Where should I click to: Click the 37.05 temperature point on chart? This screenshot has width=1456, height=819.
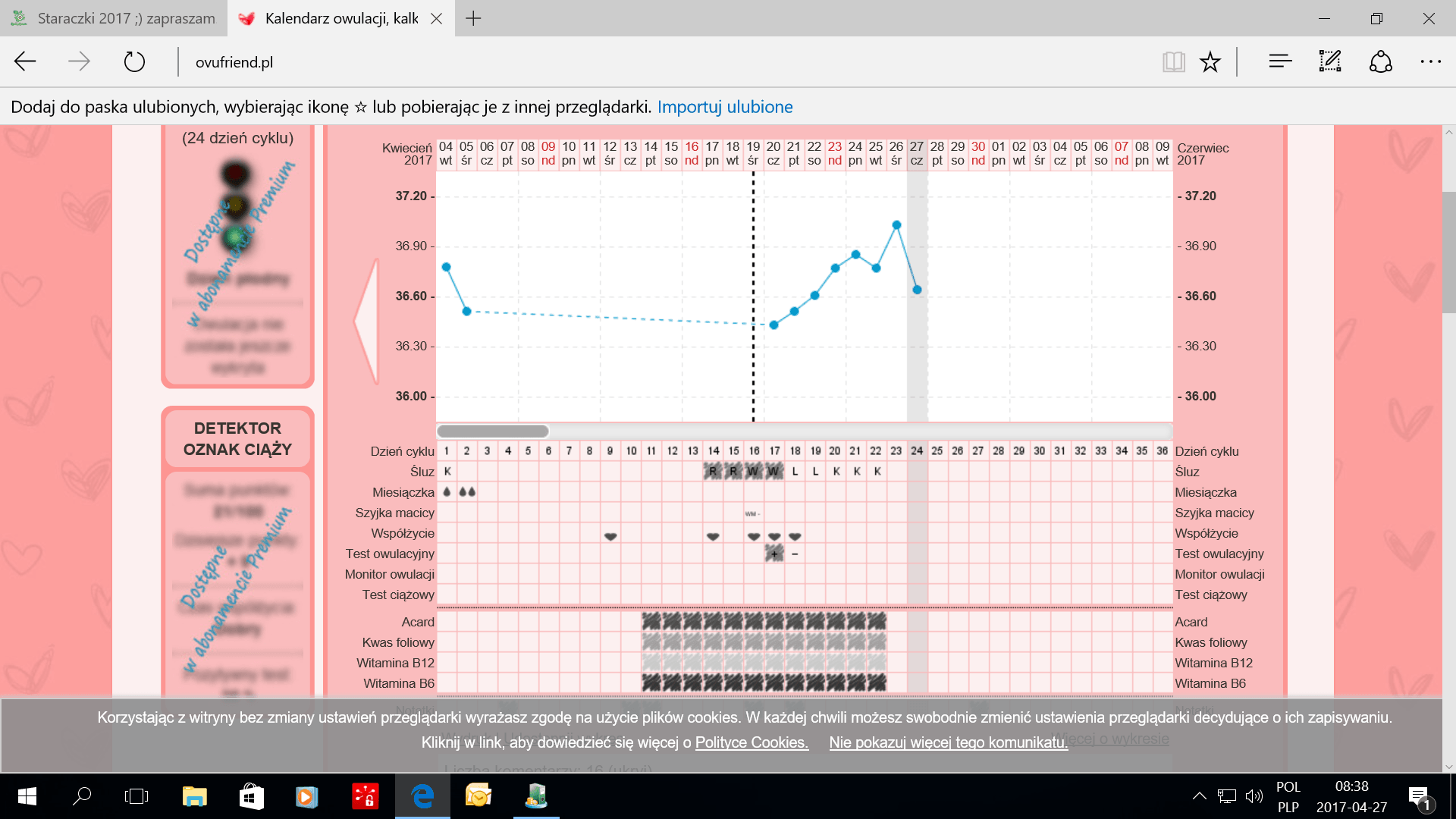click(x=896, y=225)
